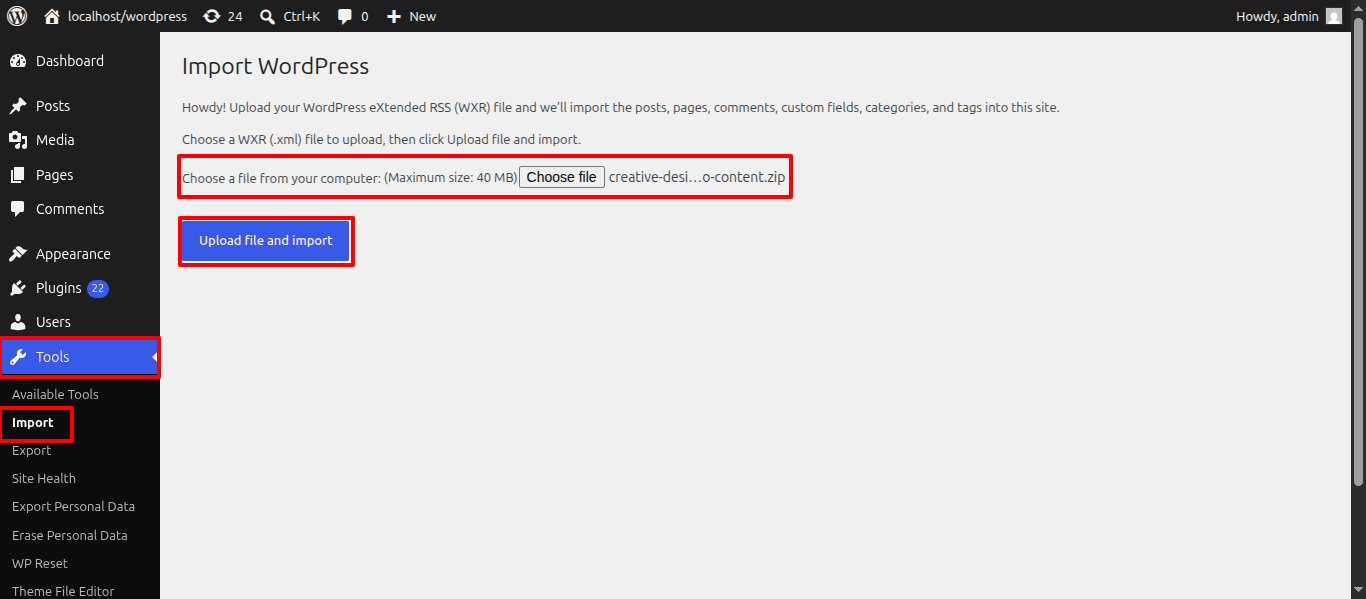Click the localhost/wordpress site name link
Viewport: 1366px width, 599px height.
click(127, 16)
